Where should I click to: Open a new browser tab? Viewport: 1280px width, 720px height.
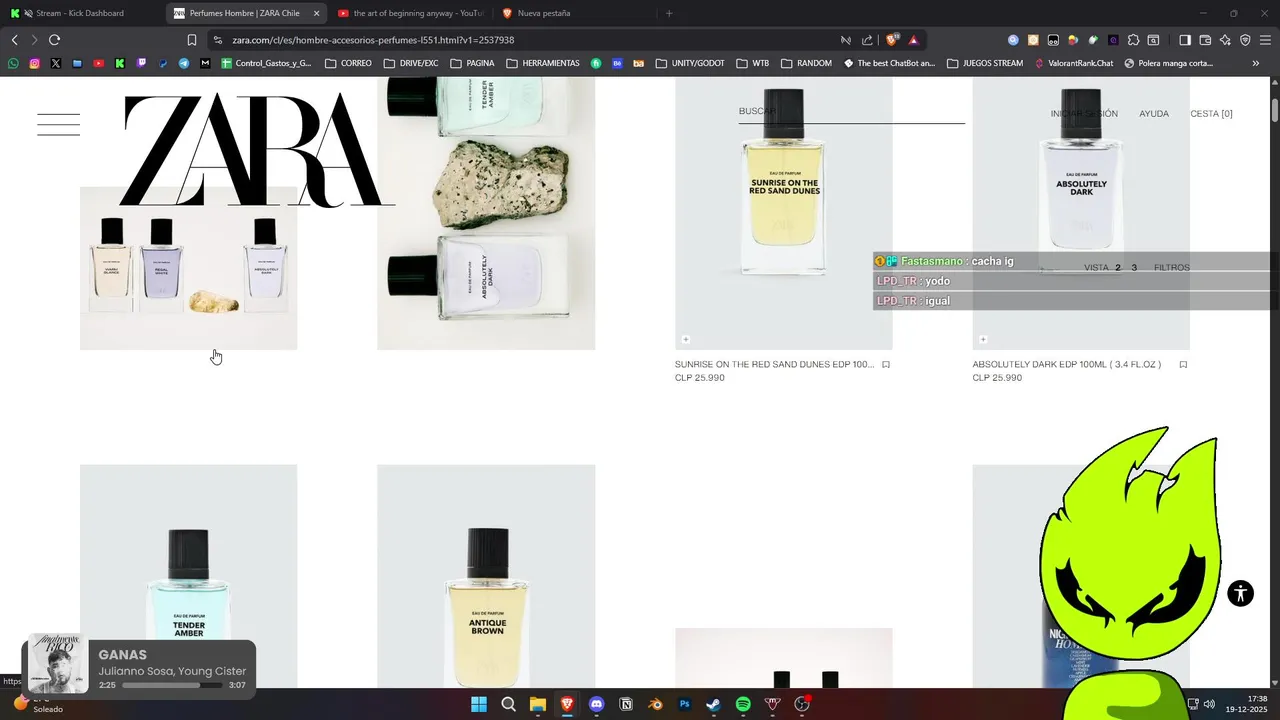tap(669, 13)
